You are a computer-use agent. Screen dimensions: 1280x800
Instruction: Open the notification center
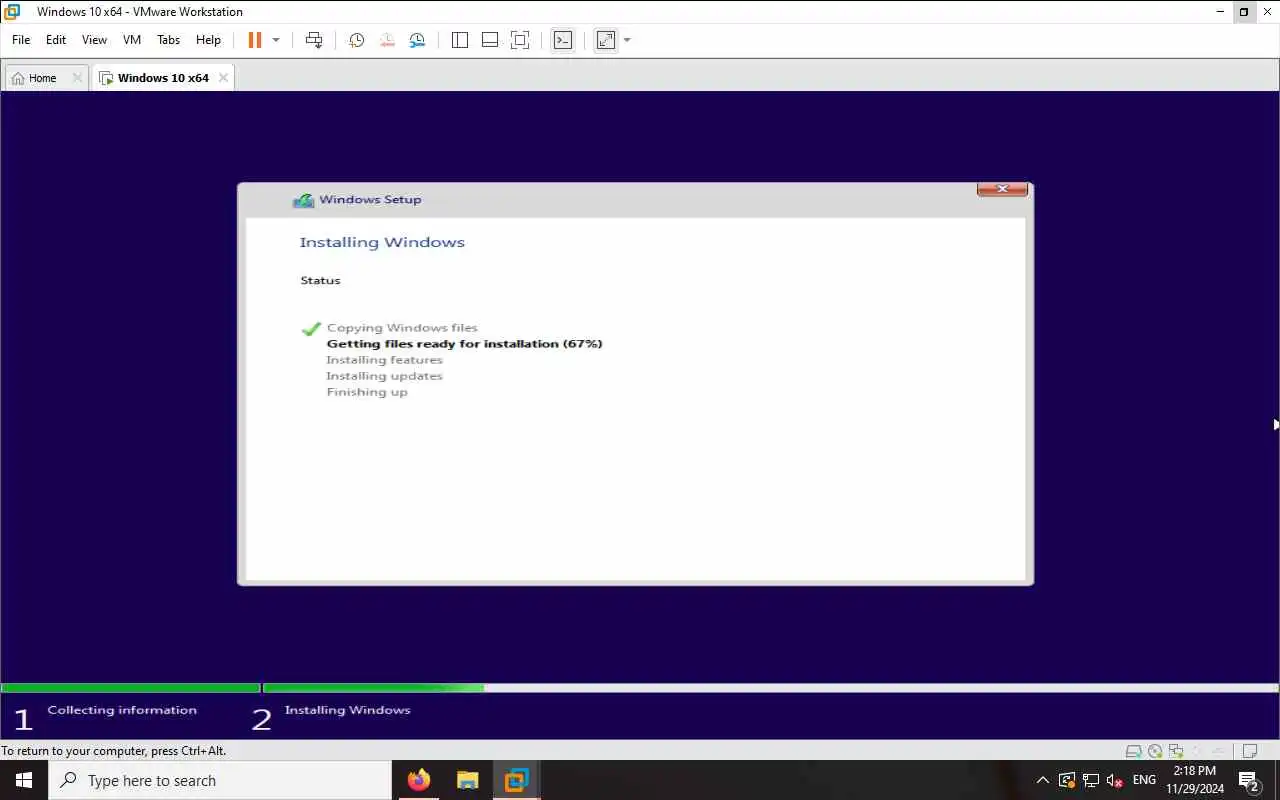(1250, 780)
